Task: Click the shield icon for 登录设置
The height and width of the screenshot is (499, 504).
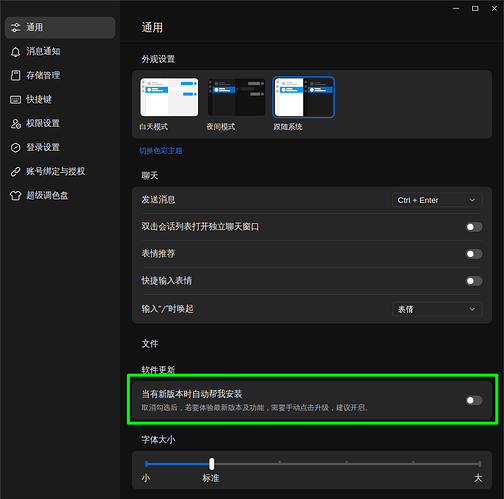Action: coord(15,148)
